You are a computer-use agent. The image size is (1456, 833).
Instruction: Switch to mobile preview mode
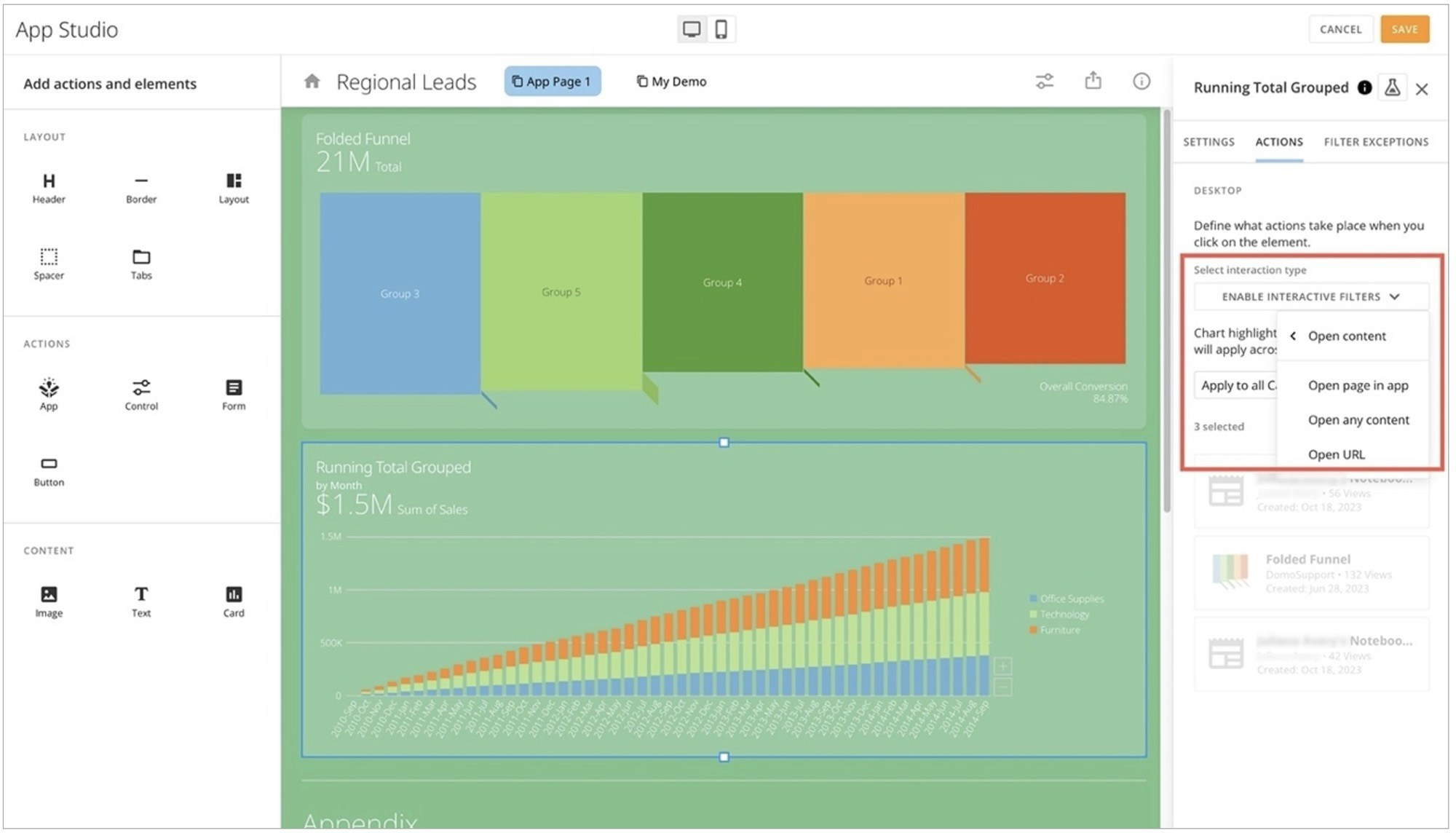click(x=721, y=29)
